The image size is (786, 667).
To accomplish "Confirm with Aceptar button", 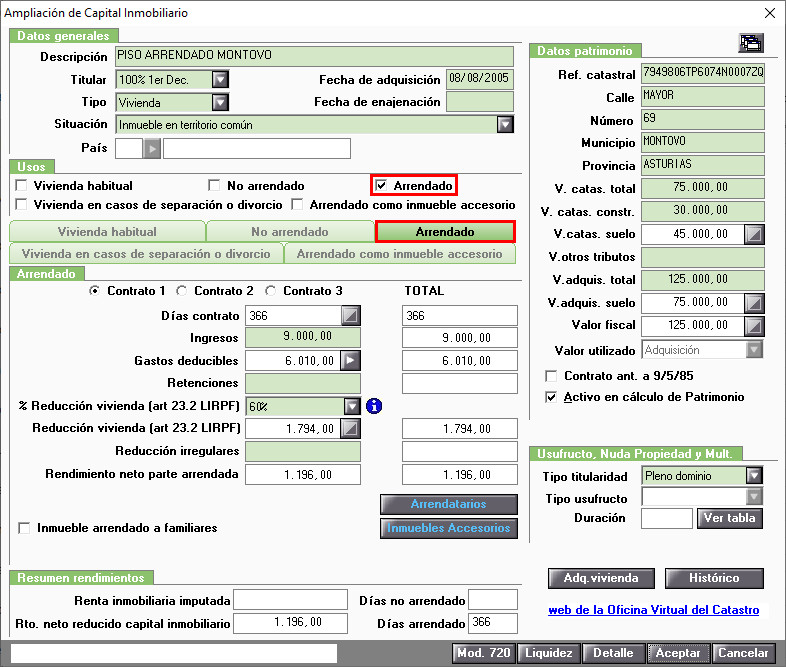I will 678,653.
